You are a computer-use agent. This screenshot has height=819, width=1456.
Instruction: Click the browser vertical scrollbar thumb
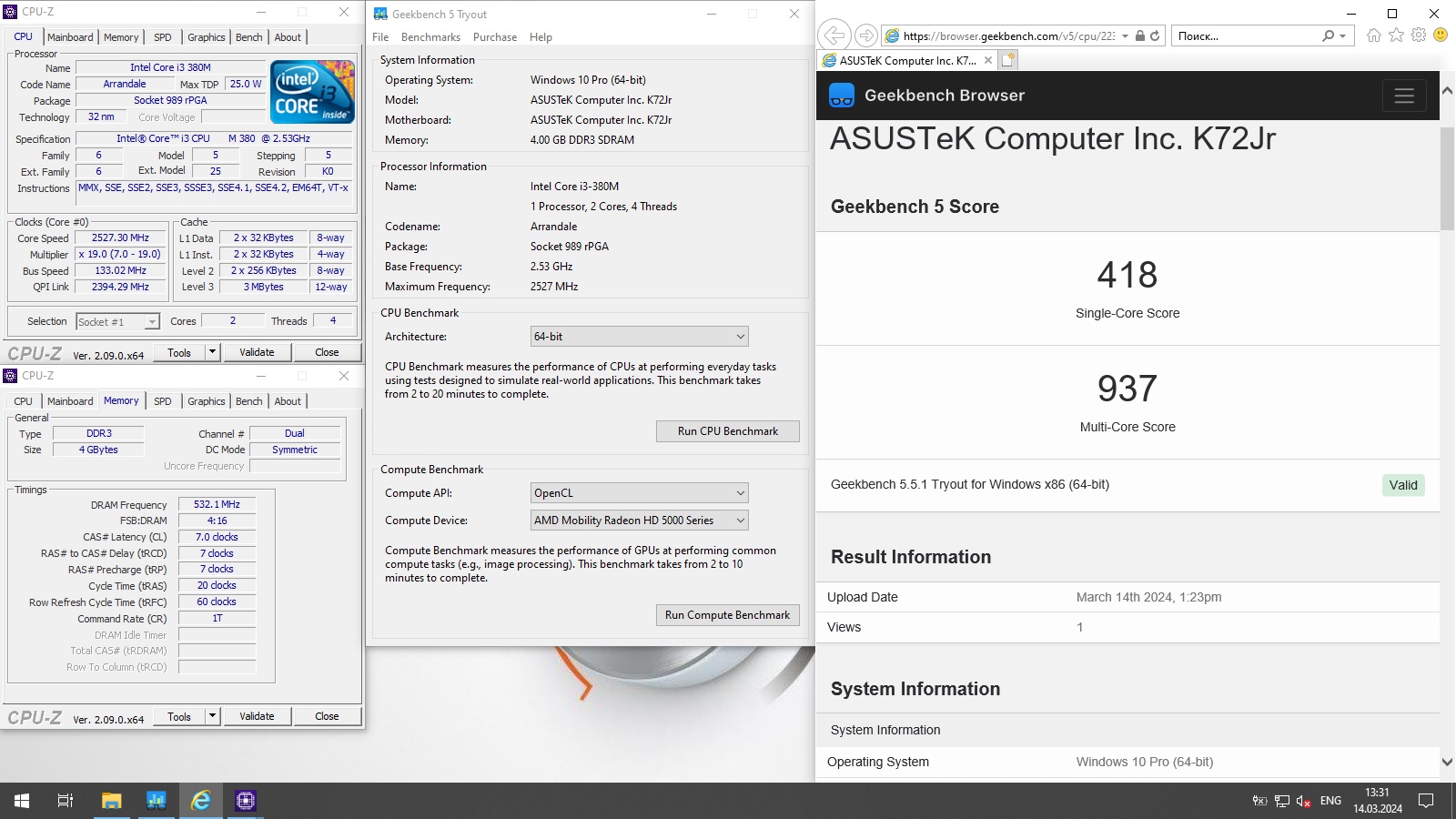pyautogui.click(x=1448, y=178)
